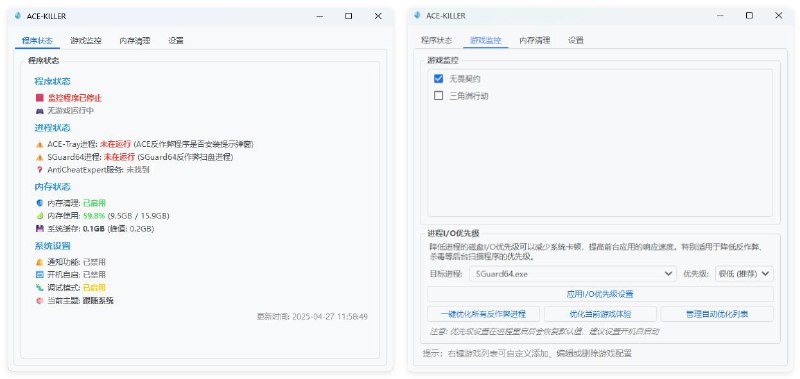Expand the 目标进程 SGuard64.exe dropdown

point(572,274)
